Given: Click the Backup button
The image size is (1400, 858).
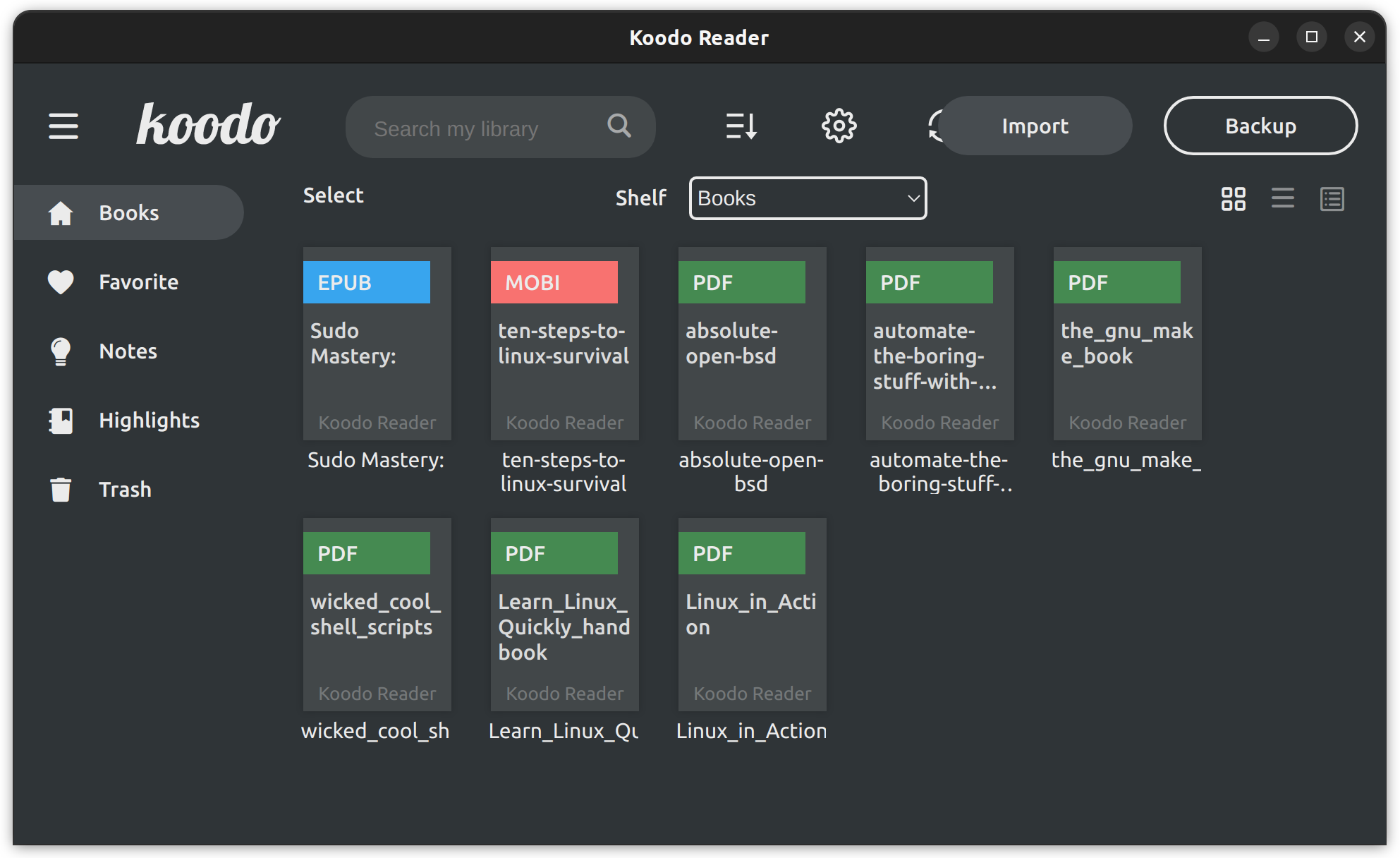Looking at the screenshot, I should 1260,126.
